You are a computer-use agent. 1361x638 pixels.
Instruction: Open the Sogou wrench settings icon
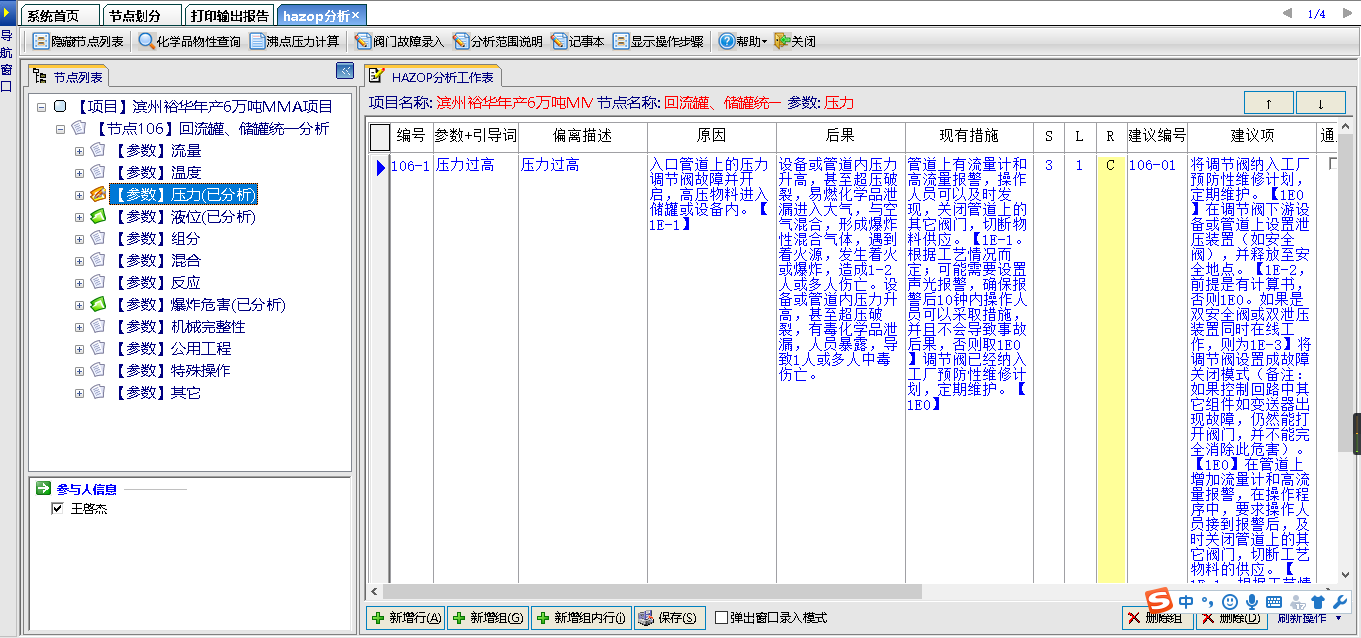(1339, 602)
